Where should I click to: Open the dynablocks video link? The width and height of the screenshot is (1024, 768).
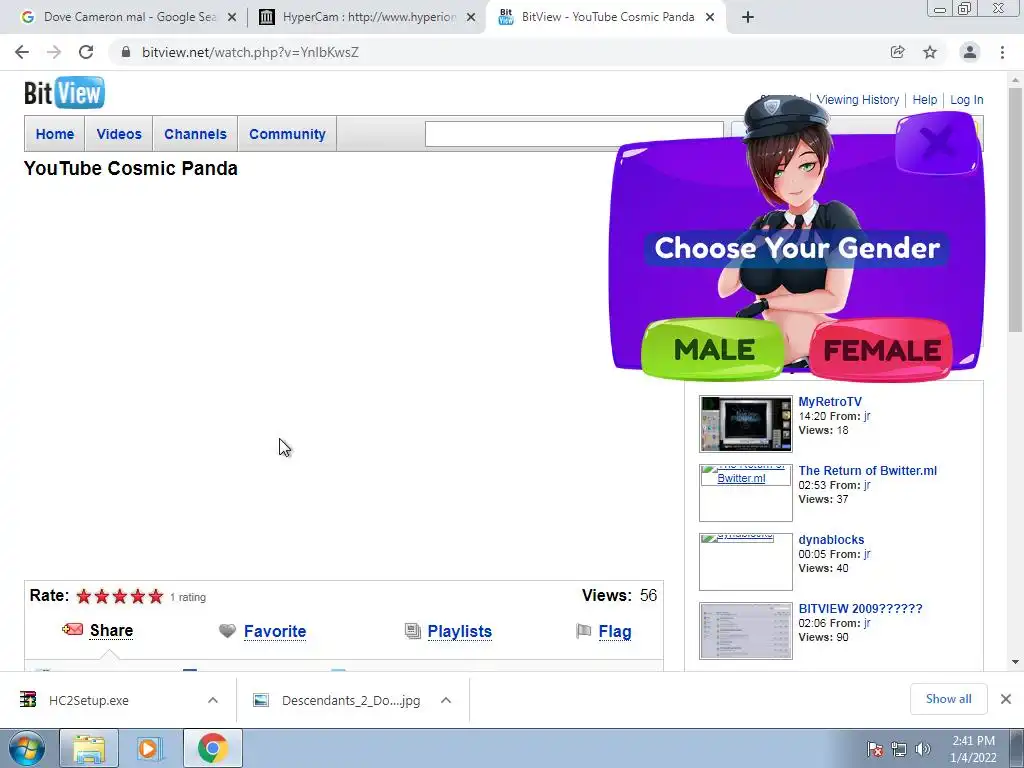[x=831, y=539]
